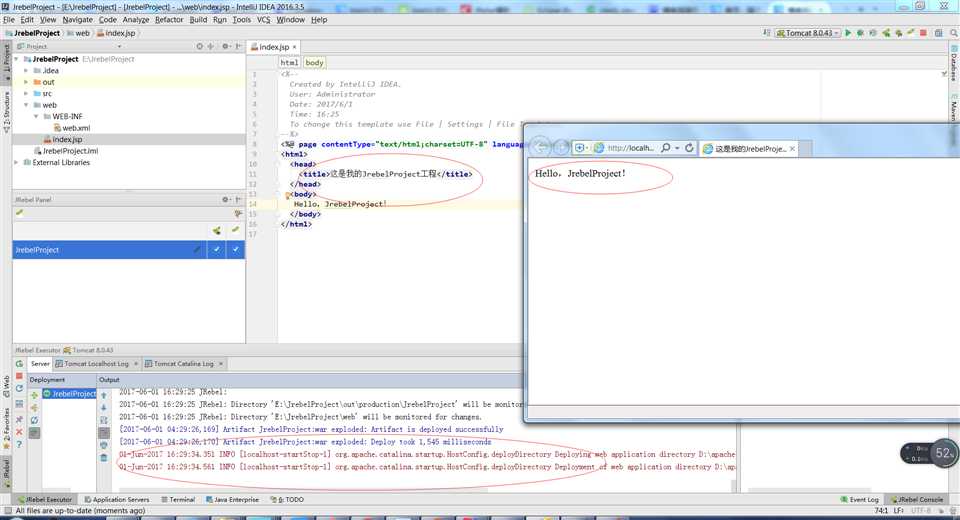Screen dimensions: 960x520
Task: Select web.xml in the project tree
Action: pos(72,128)
